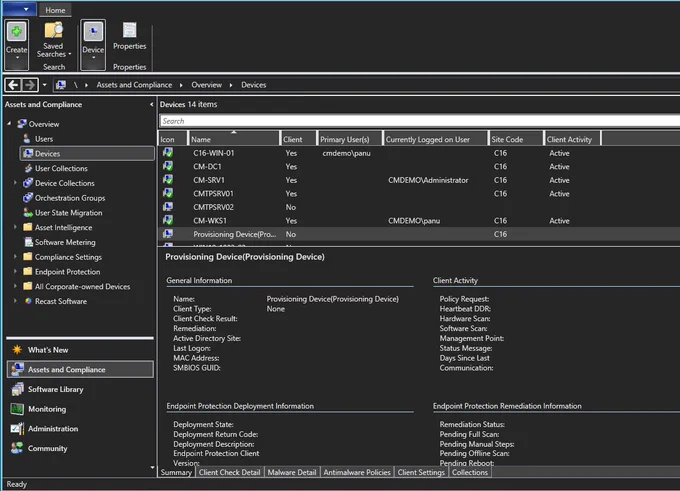Screen dimensions: 680x491
Task: Expand the navigation pane overflow arrow
Action: [x=152, y=467]
